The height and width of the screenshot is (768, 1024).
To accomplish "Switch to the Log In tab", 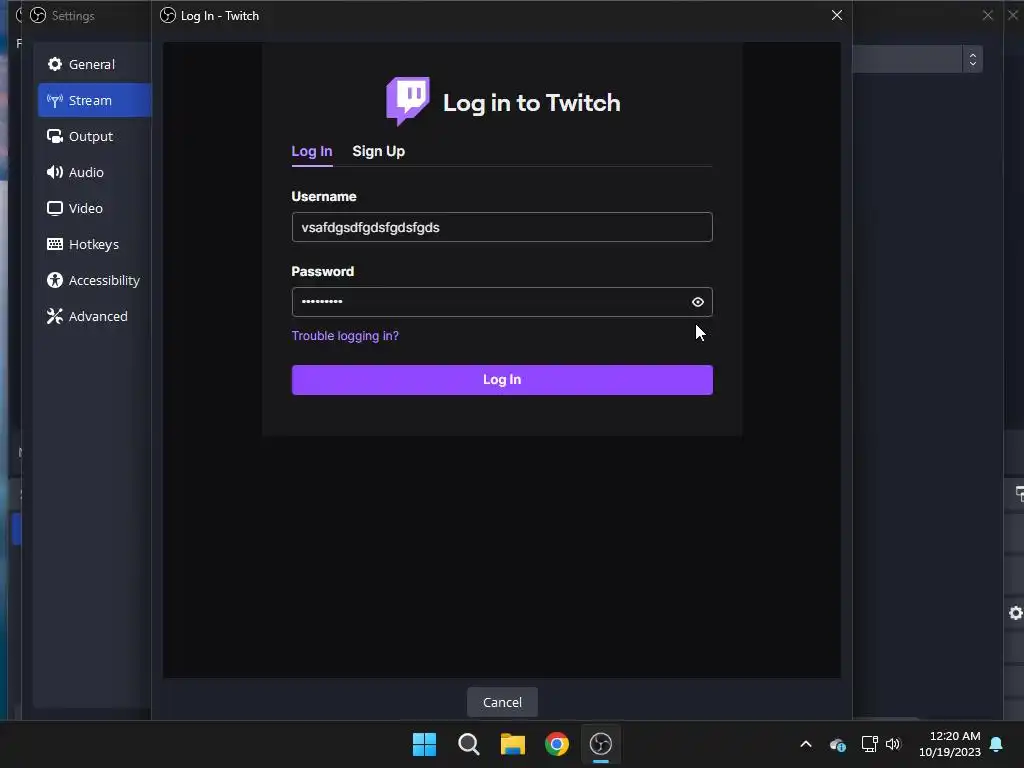I will [x=312, y=152].
